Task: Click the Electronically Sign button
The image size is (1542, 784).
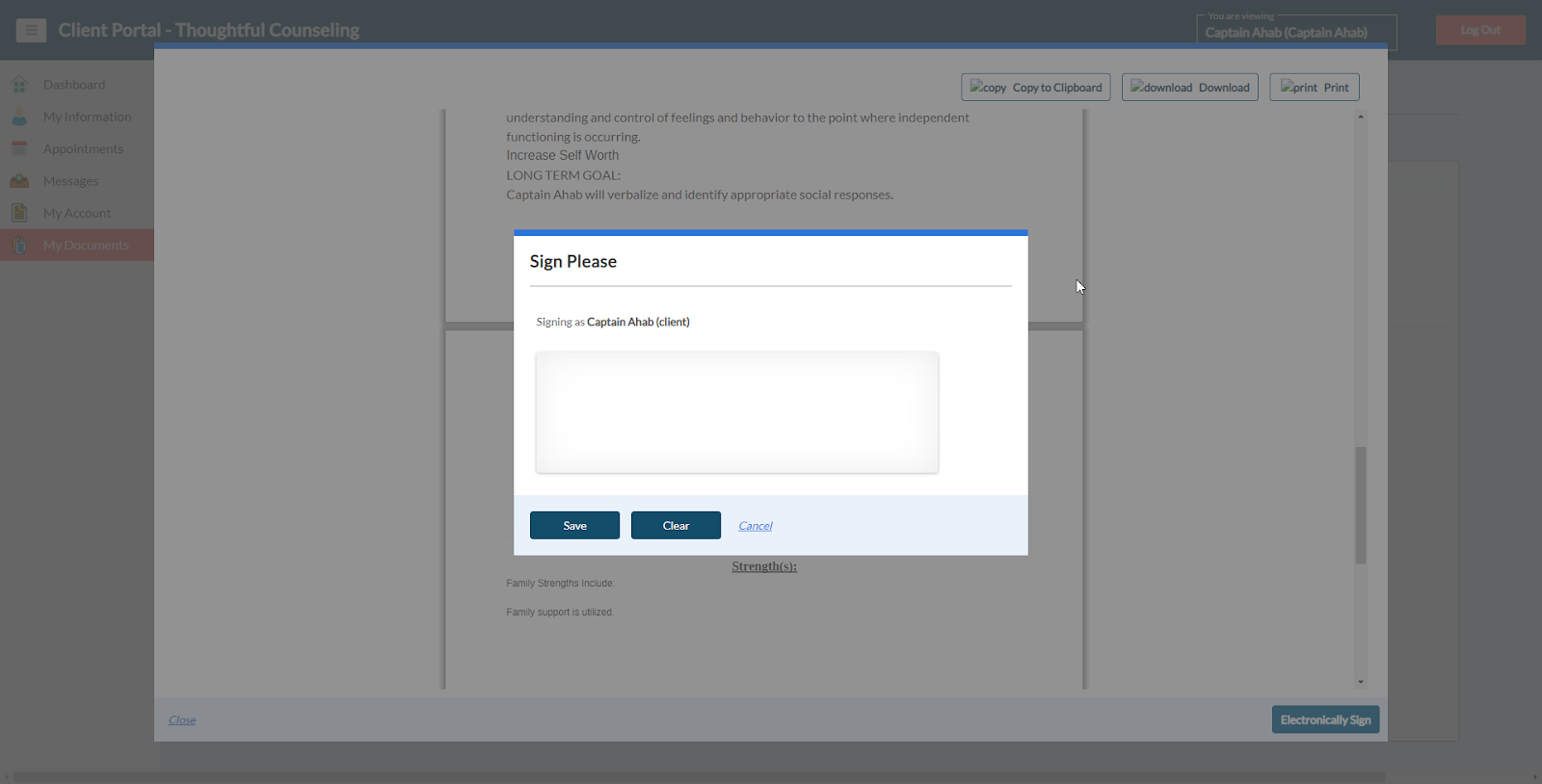Action: (1325, 719)
